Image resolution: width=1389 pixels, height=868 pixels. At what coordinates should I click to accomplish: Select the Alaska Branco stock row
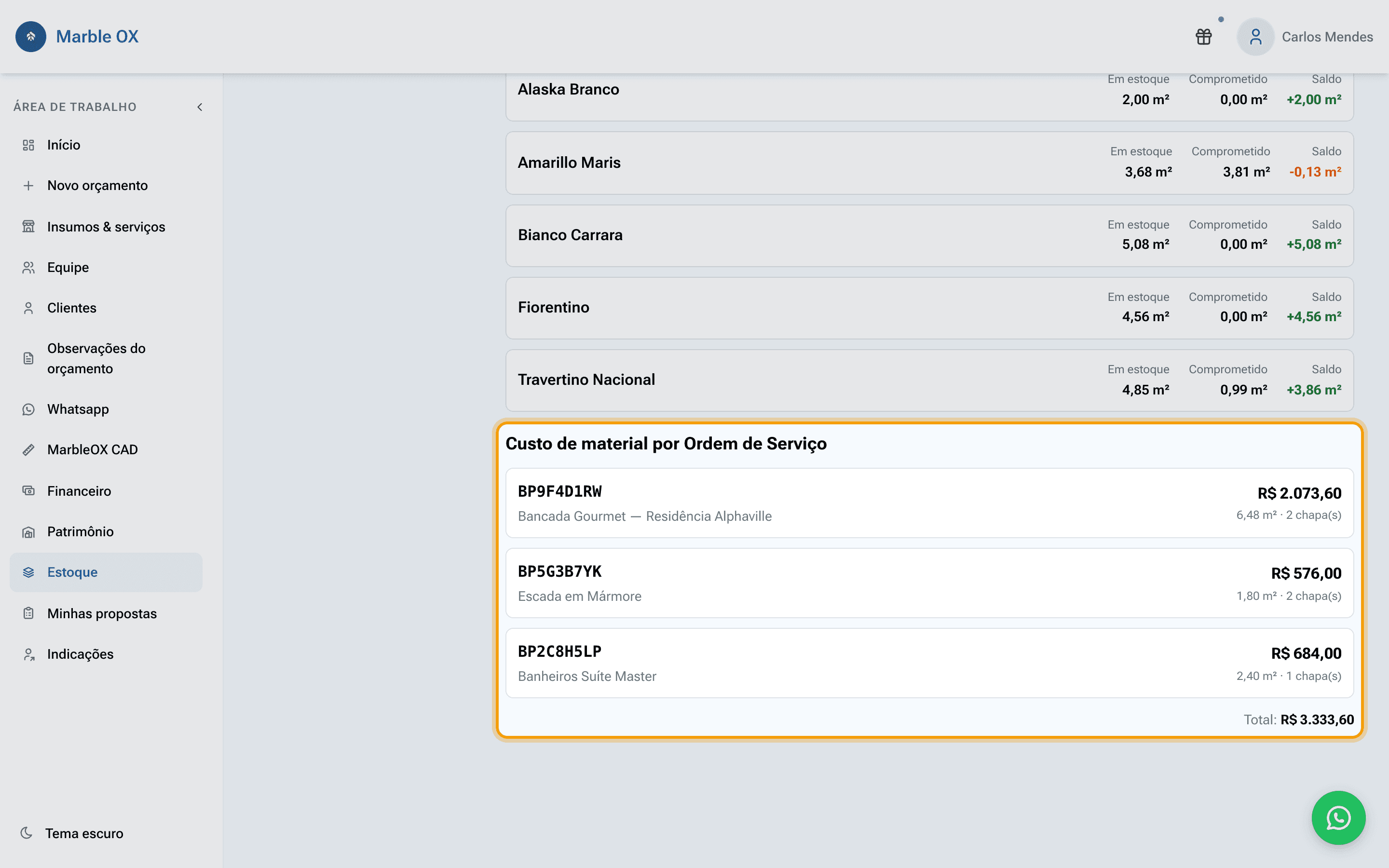coord(929,96)
